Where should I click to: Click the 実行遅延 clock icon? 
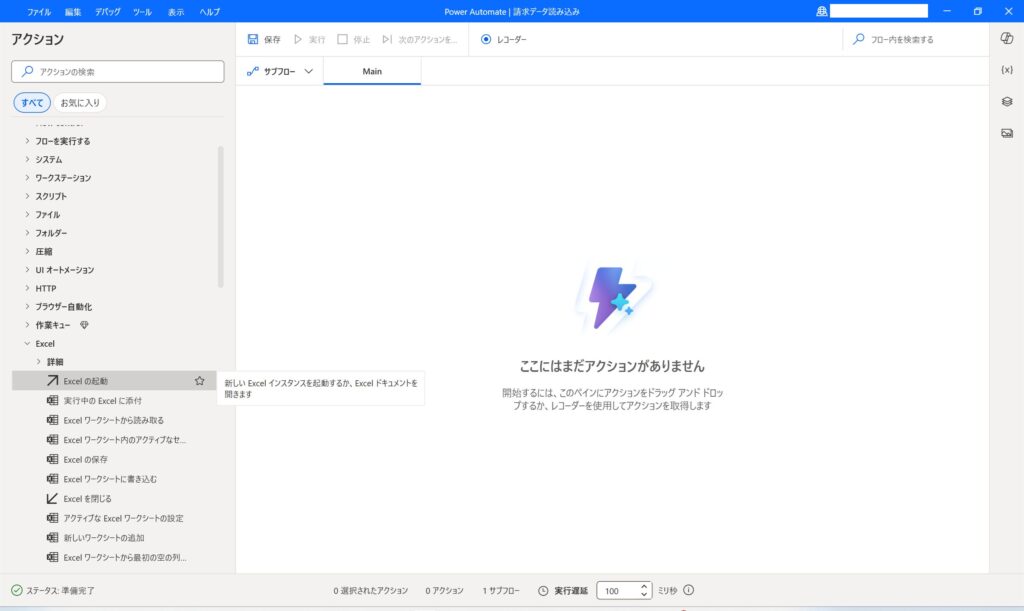(543, 590)
